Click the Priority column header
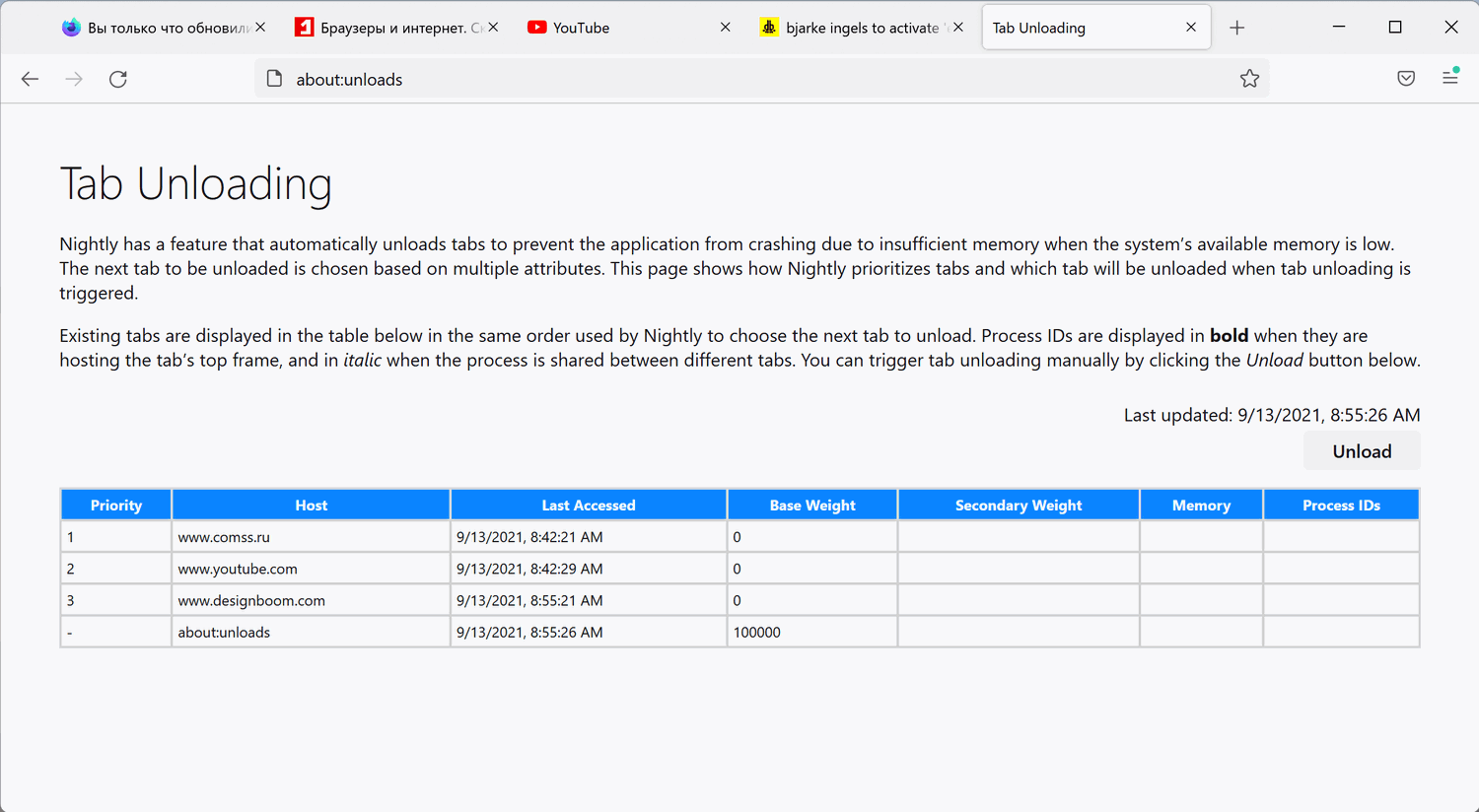The height and width of the screenshot is (812, 1479). 116,506
